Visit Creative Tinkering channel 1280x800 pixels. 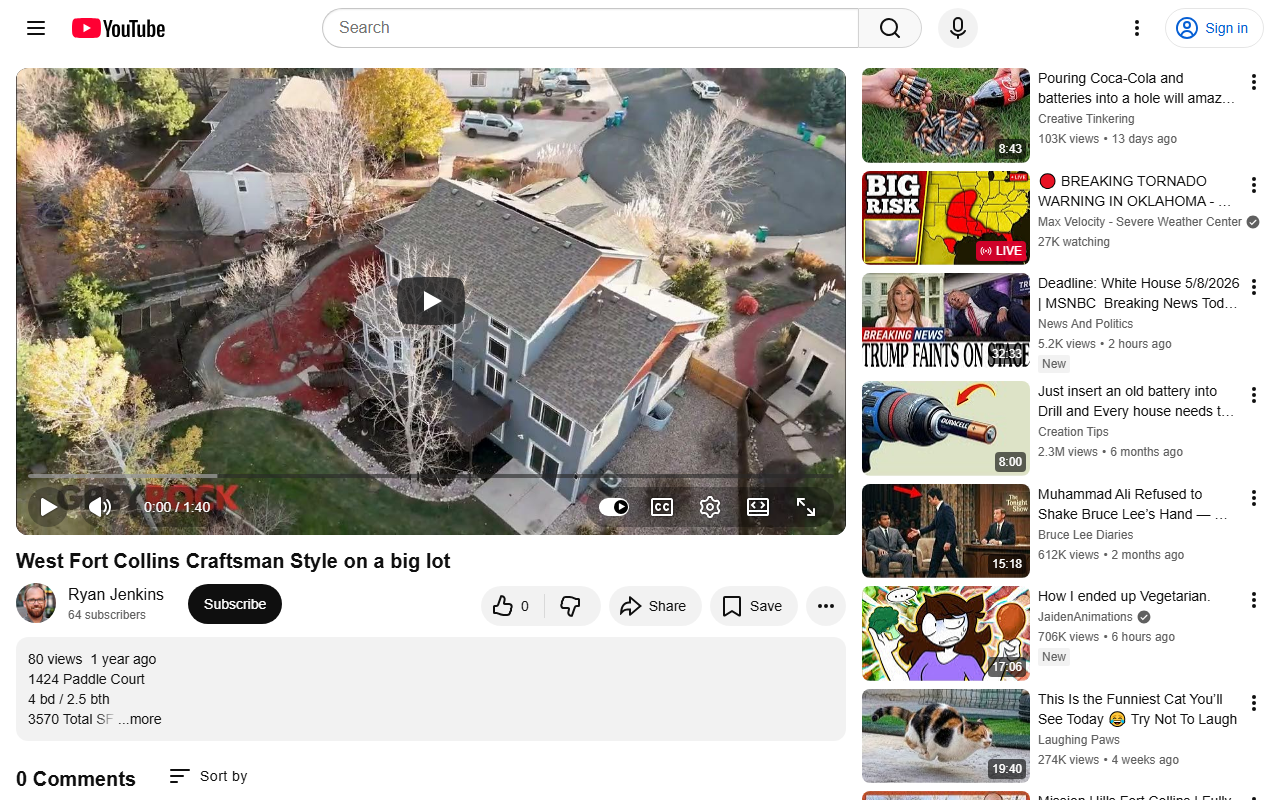coord(1086,119)
